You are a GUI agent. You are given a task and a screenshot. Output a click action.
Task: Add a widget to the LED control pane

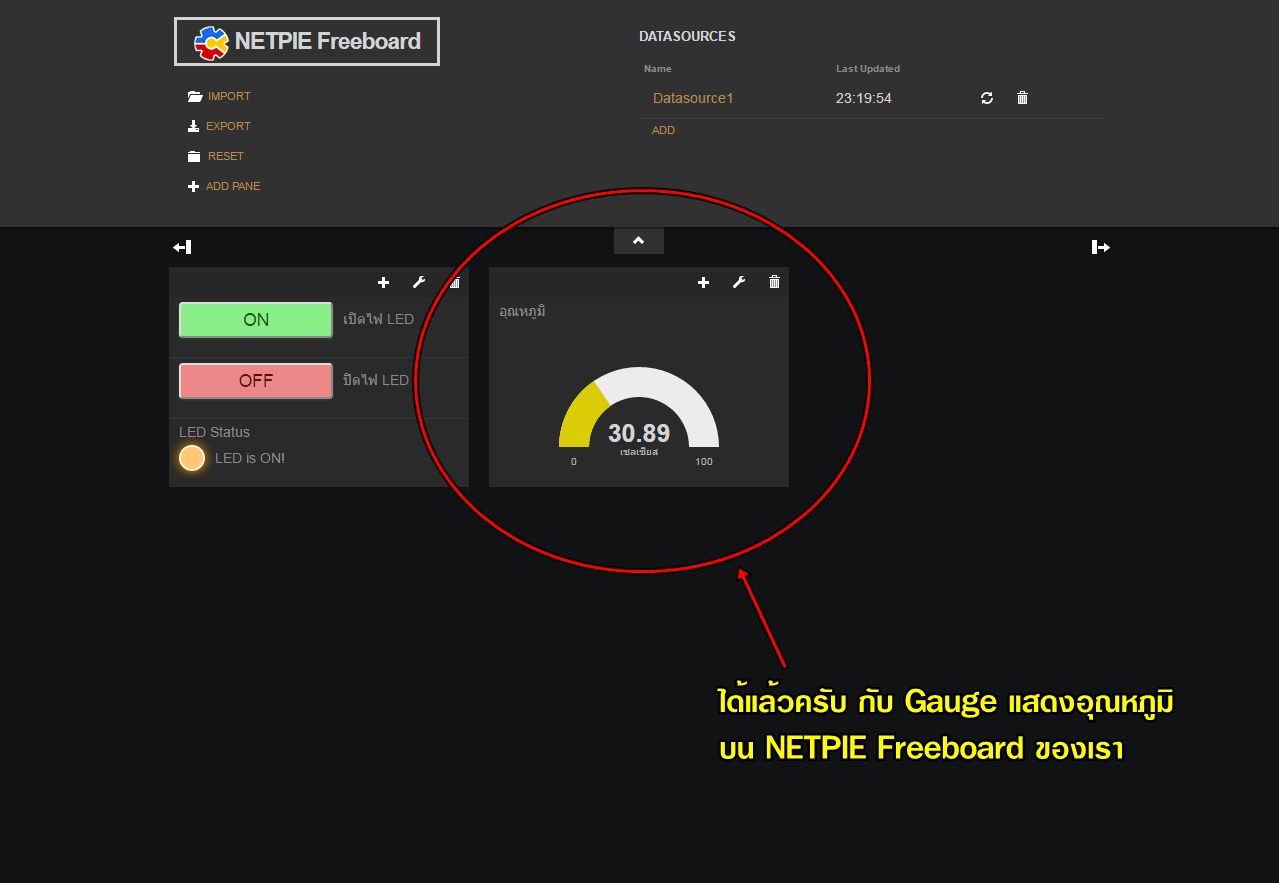click(x=383, y=283)
